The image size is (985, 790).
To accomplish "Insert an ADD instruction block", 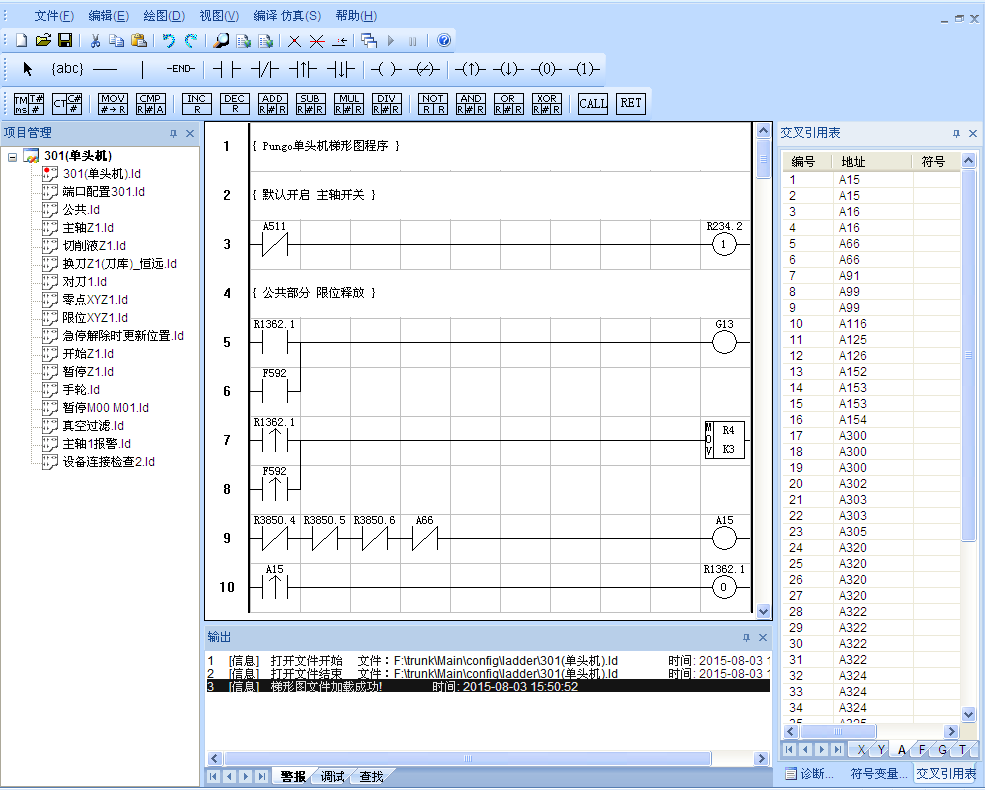I will coord(272,103).
